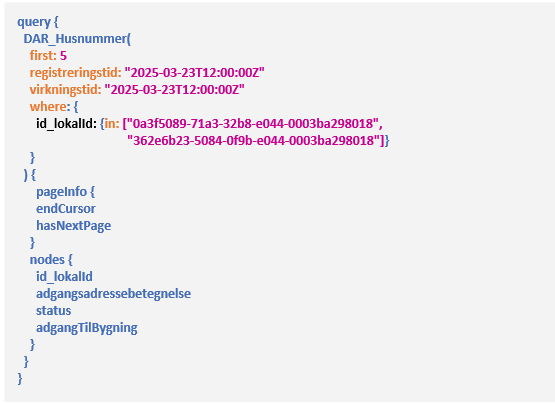This screenshot has width=555, height=404.
Task: Click the registreringstid argument name
Action: 74,73
